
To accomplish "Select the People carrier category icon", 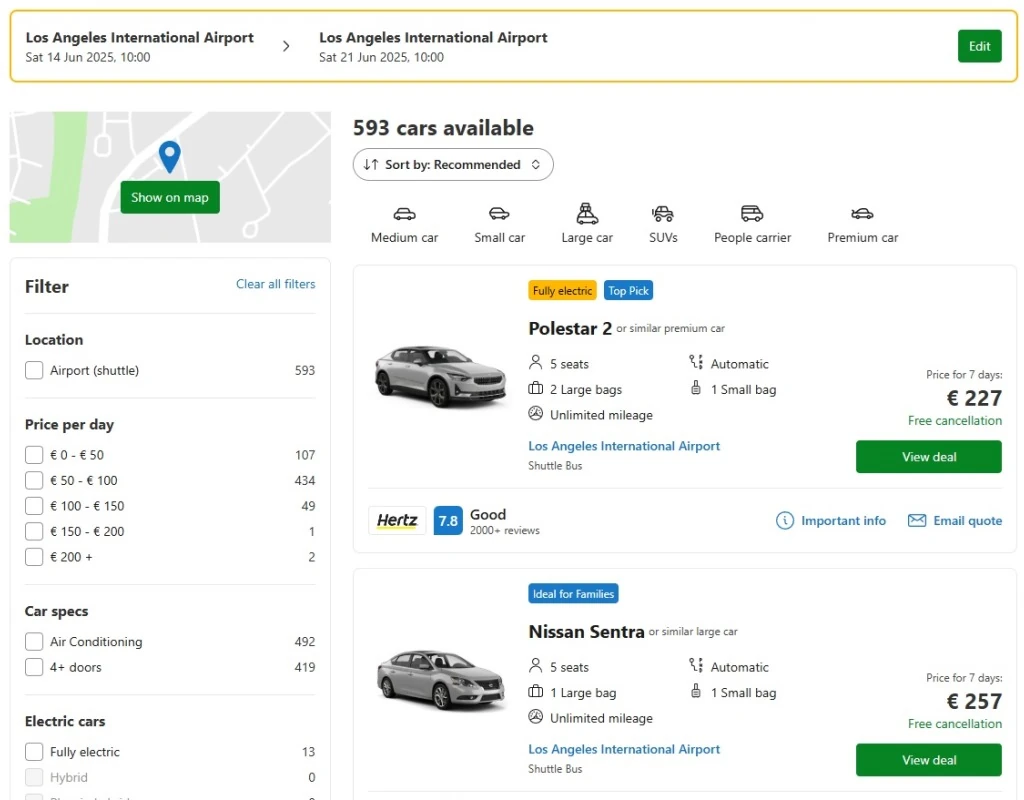I will (x=752, y=215).
